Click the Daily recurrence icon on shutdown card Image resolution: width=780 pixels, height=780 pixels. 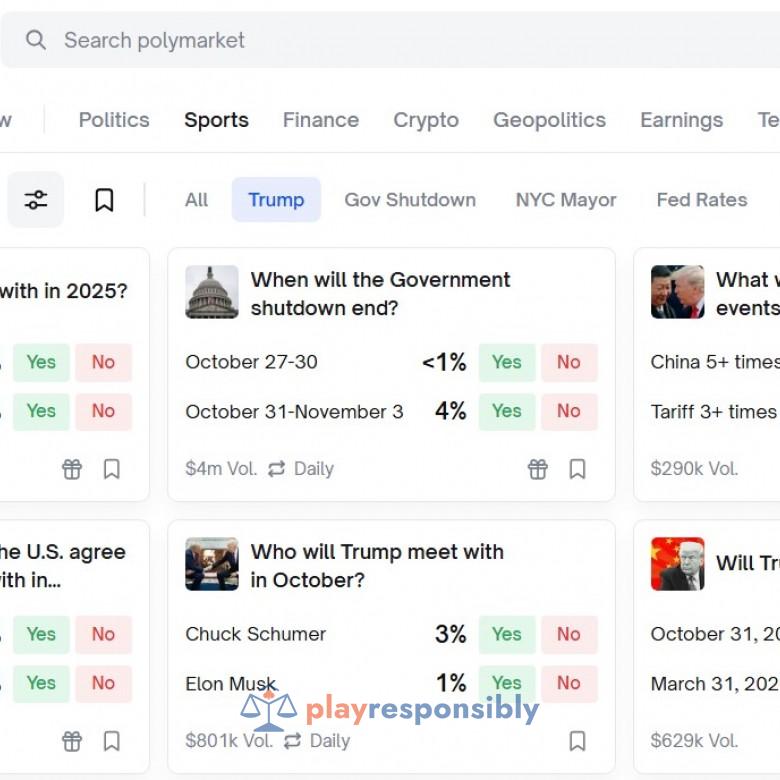(x=277, y=469)
